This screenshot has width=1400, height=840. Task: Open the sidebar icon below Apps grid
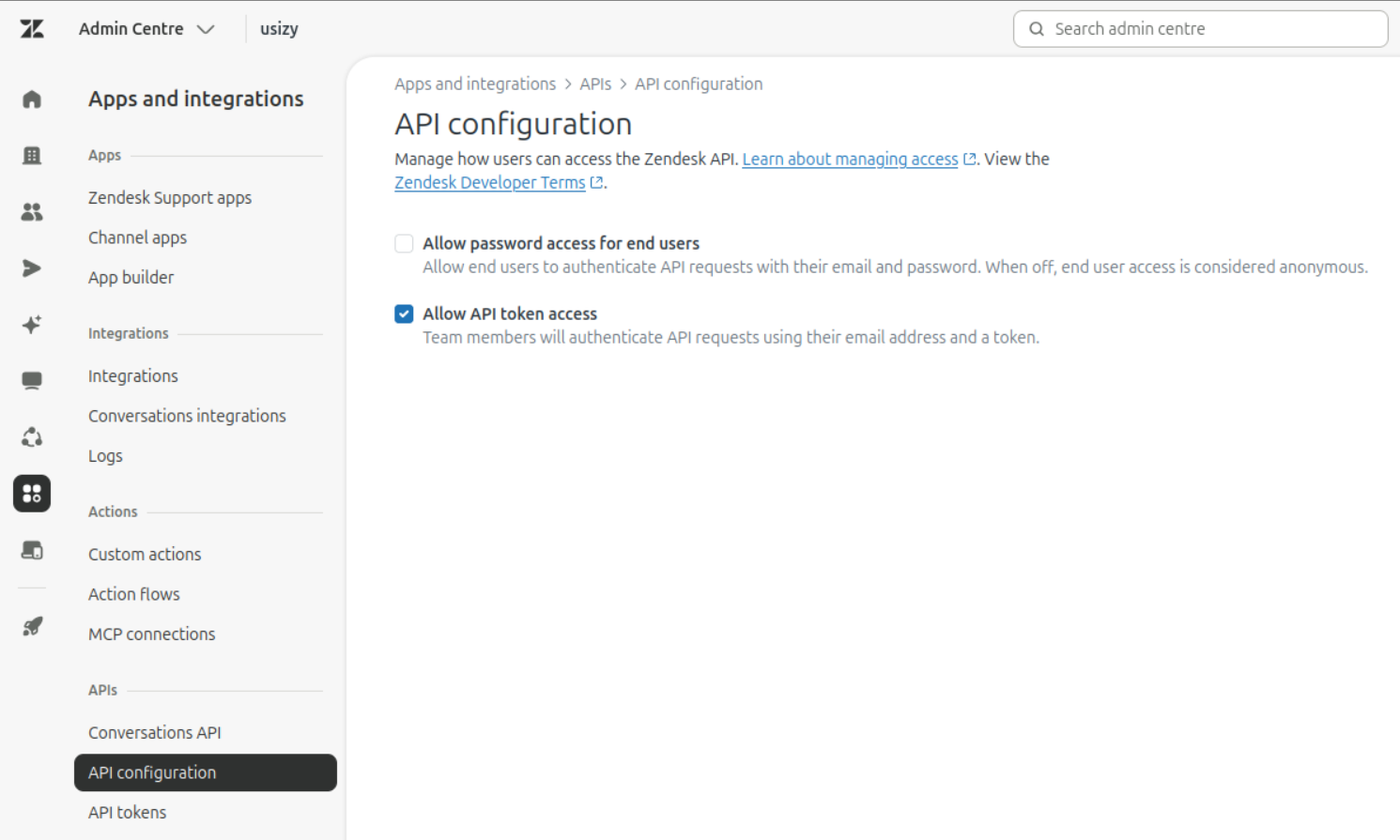(x=32, y=550)
